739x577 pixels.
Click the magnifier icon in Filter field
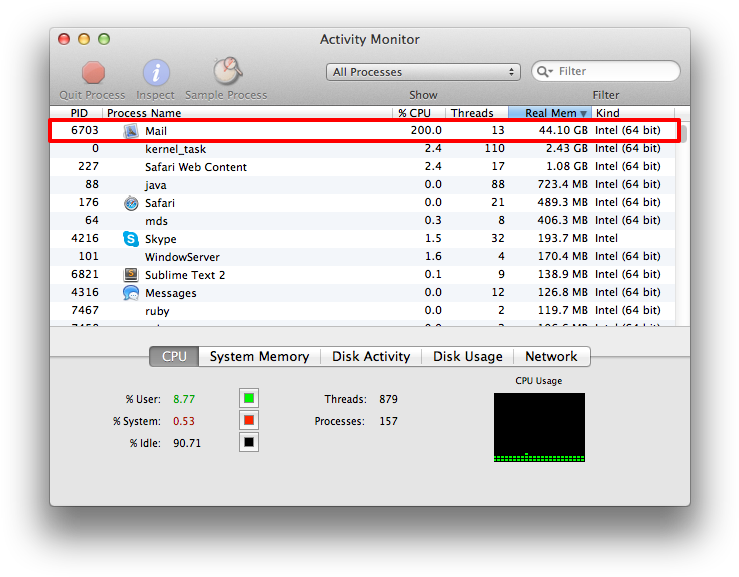544,71
